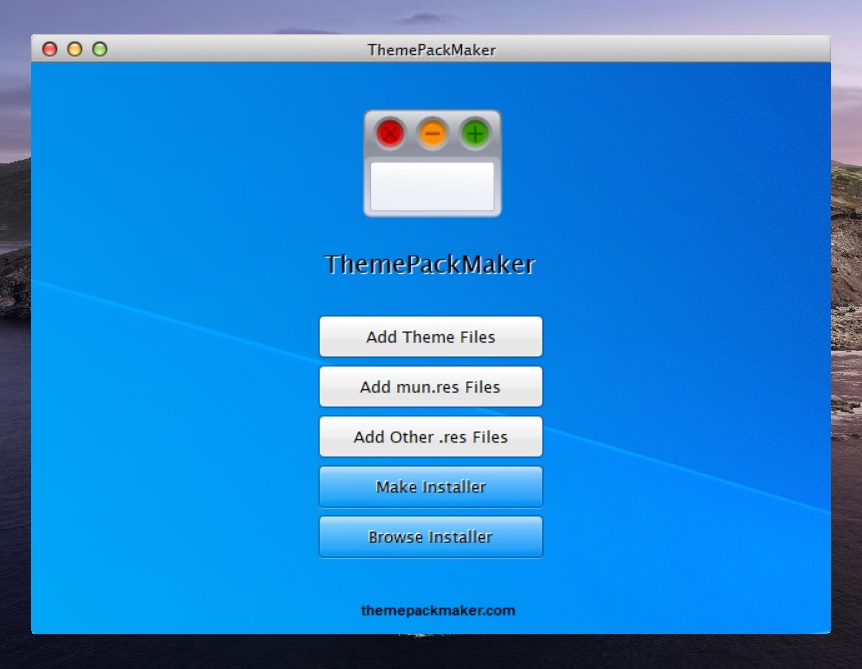The image size is (862, 669).
Task: Click the Add Theme Files button
Action: coord(430,337)
